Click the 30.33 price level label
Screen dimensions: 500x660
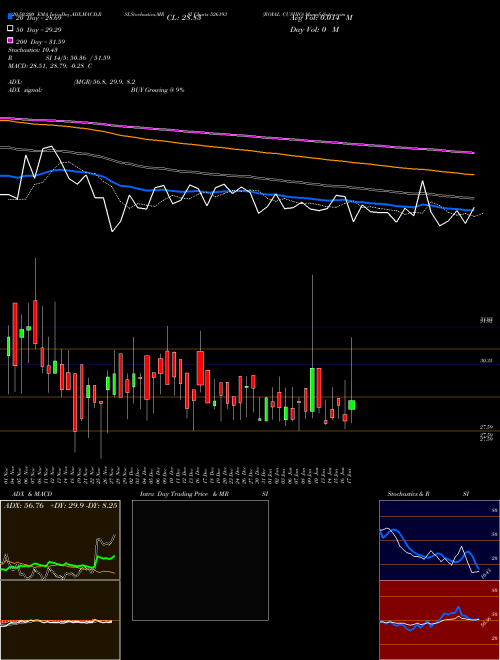pyautogui.click(x=486, y=361)
